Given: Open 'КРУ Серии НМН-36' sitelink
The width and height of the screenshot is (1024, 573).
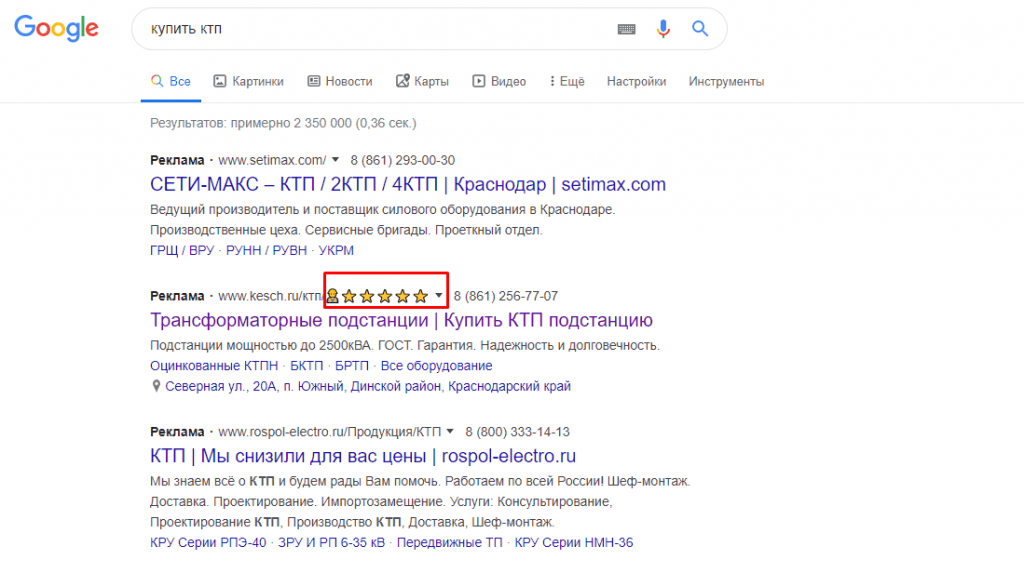Looking at the screenshot, I should click(574, 542).
